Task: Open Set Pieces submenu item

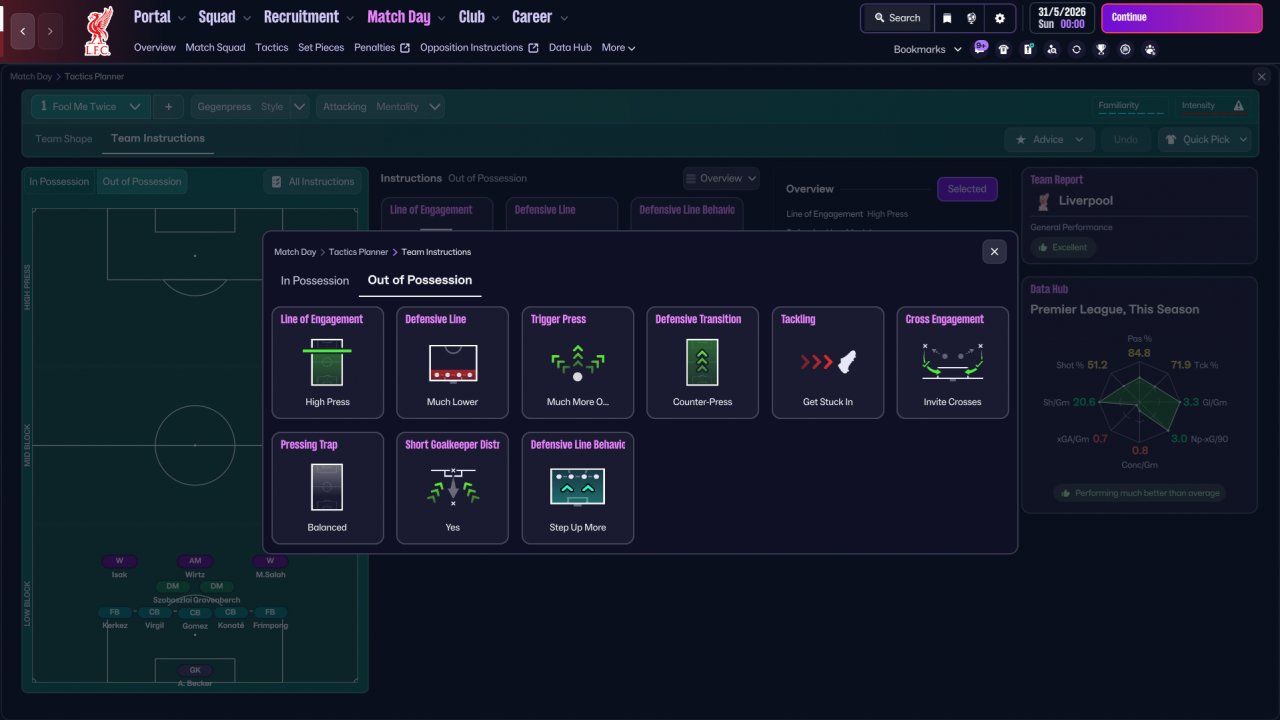Action: point(321,48)
